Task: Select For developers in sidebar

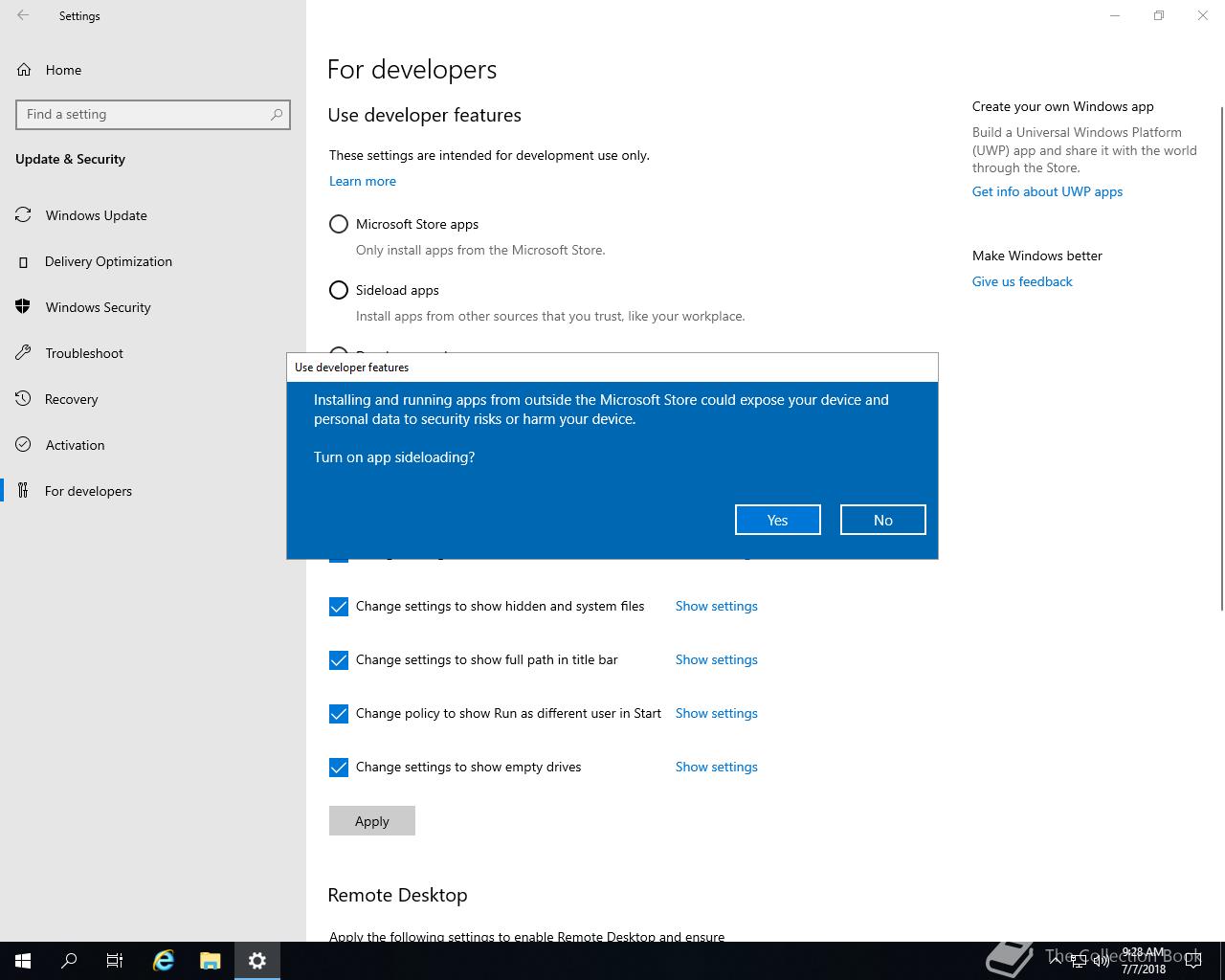Action: [153, 491]
